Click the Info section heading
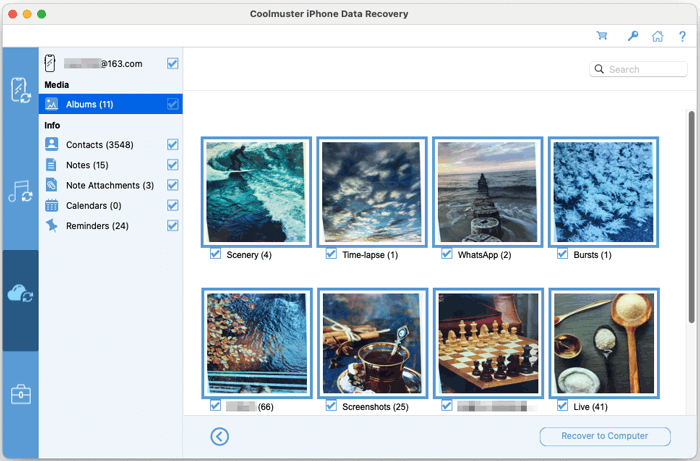 click(x=52, y=125)
